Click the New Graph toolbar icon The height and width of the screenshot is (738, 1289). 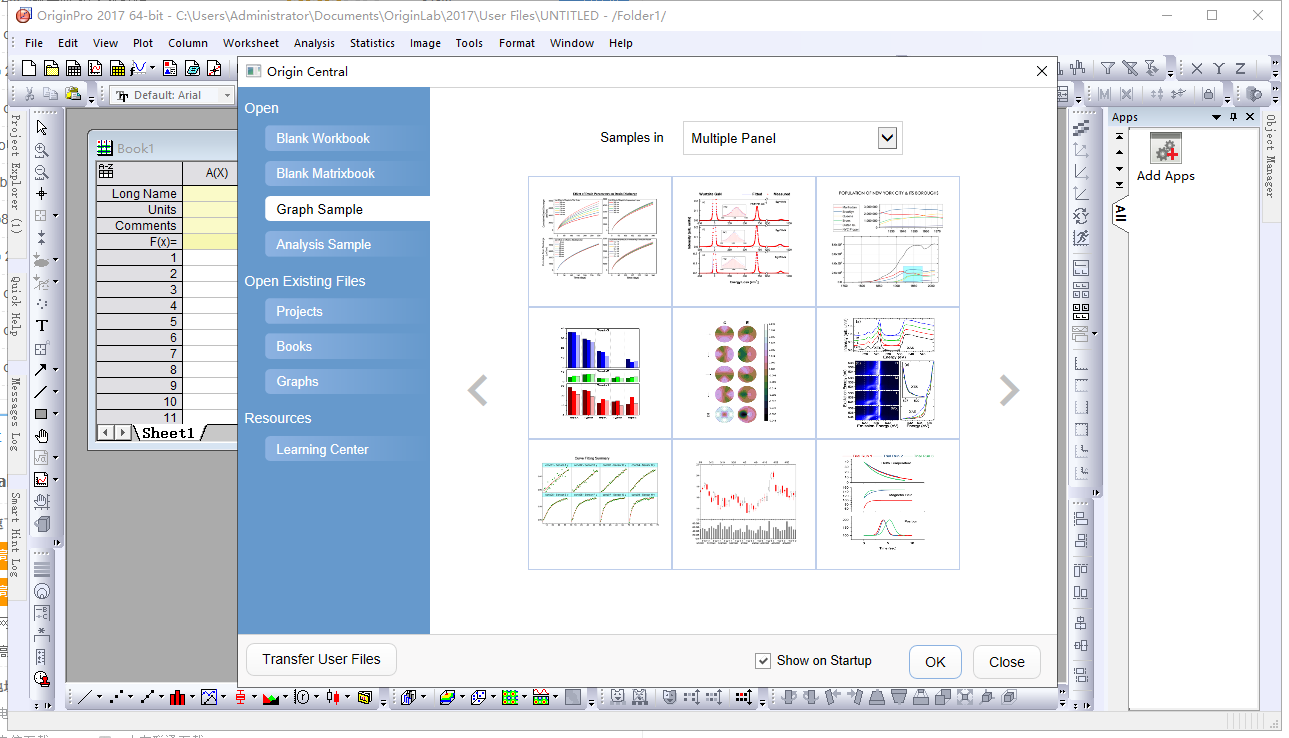95,68
